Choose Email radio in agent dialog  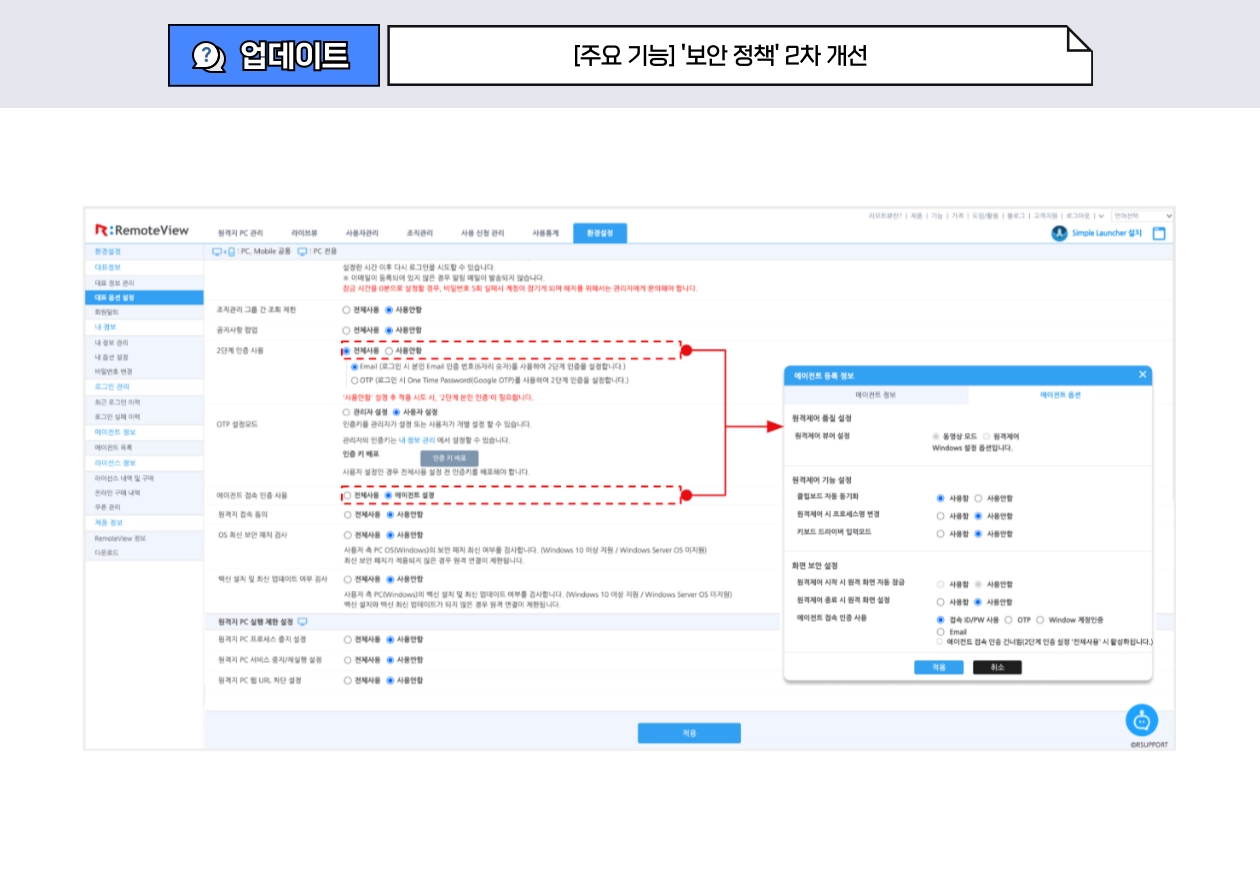(x=940, y=632)
